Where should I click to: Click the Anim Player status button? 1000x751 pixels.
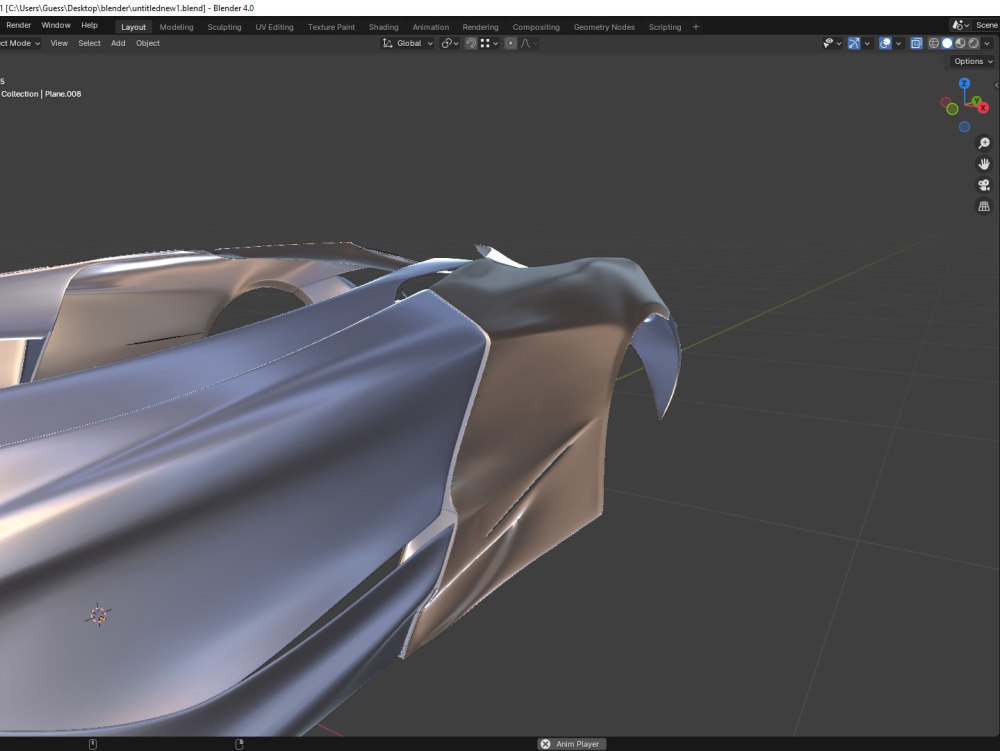tap(571, 744)
